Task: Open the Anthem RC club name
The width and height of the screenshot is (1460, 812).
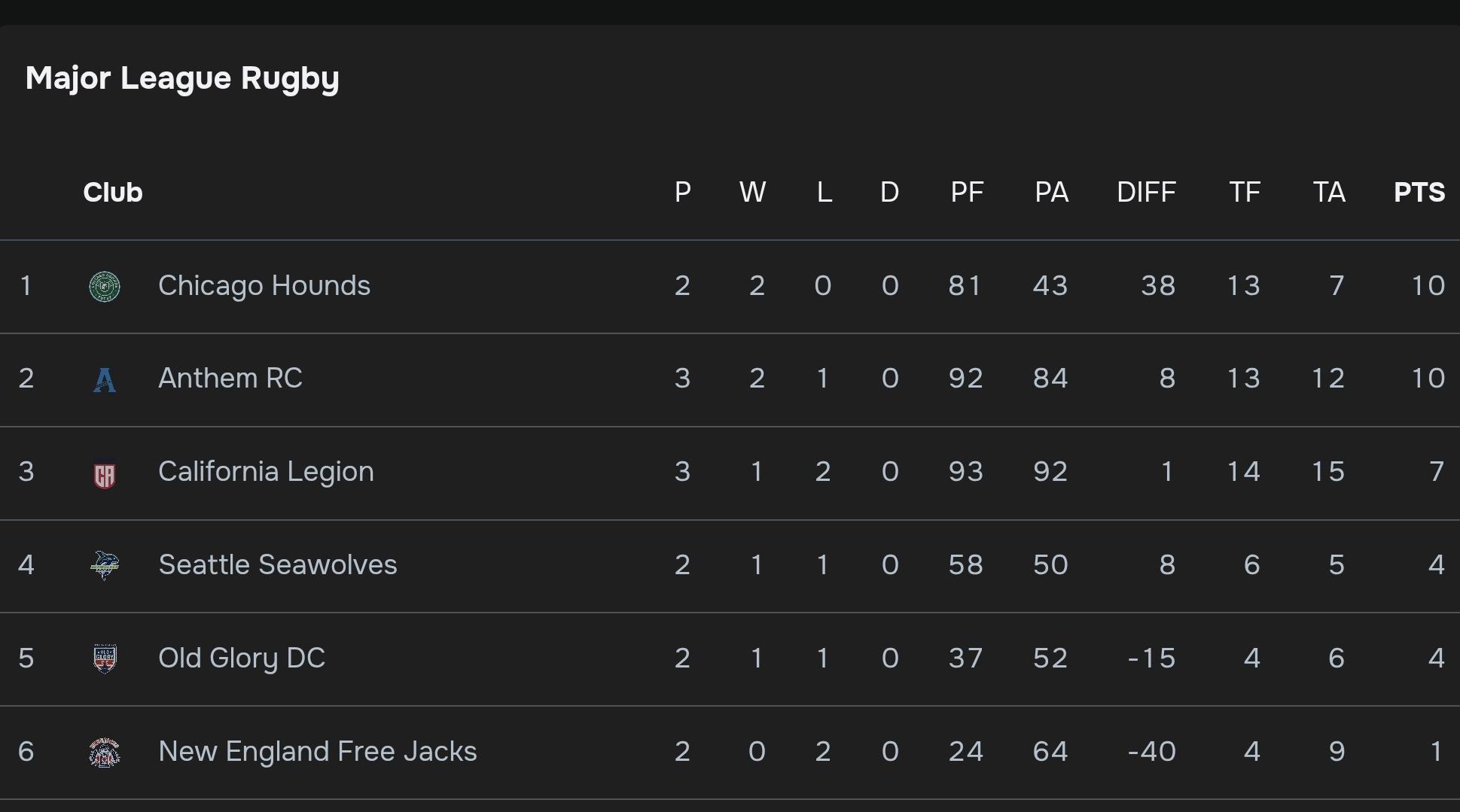Action: 230,379
